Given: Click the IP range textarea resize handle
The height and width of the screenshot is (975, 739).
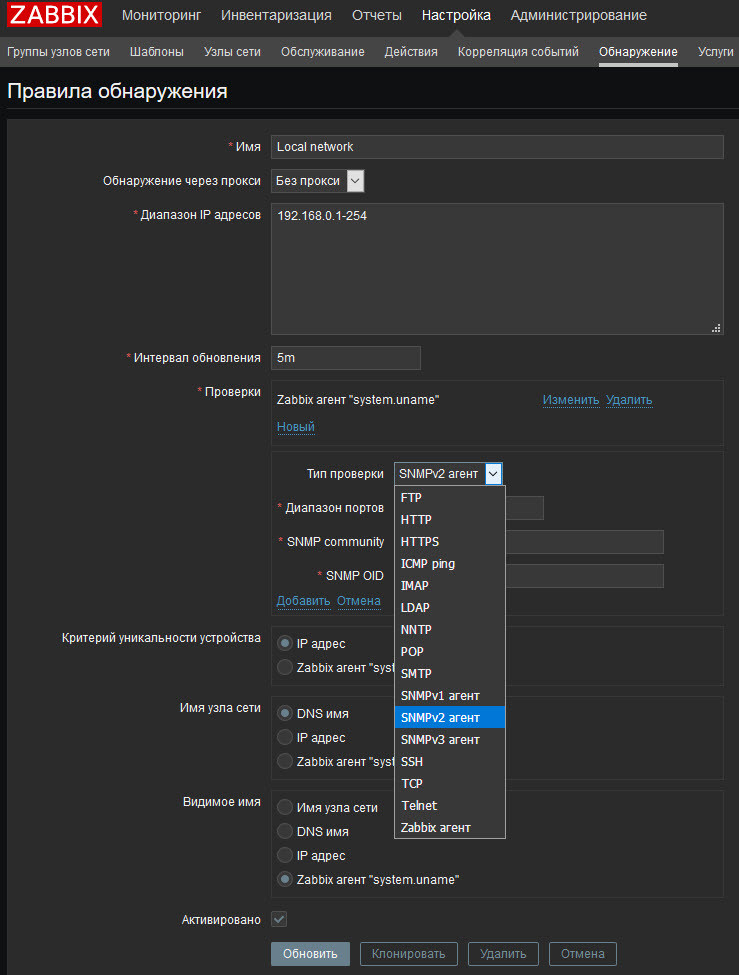Looking at the screenshot, I should pyautogui.click(x=716, y=327).
